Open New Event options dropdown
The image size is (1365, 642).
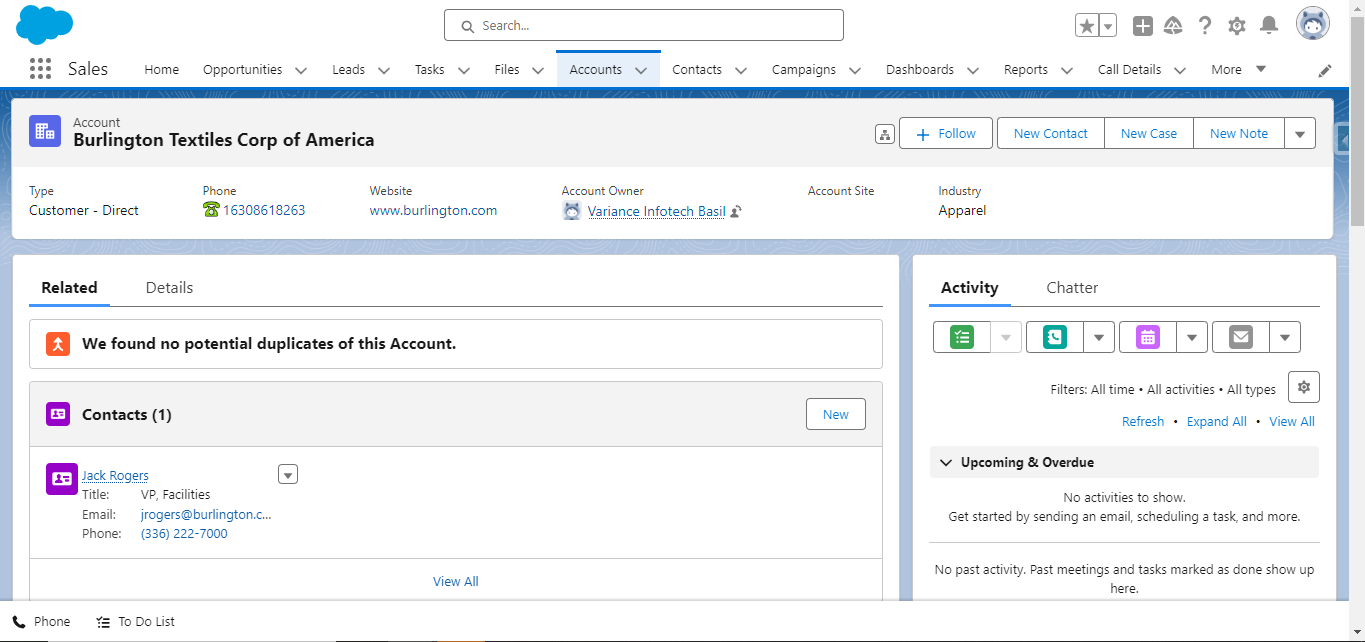[1191, 337]
